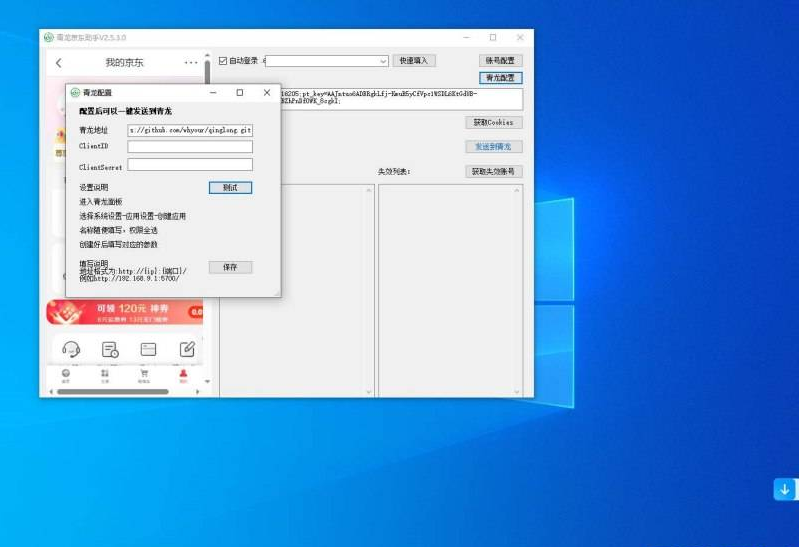Select the red profile icon in bottom navigation
This screenshot has width=799, height=547.
tap(183, 374)
